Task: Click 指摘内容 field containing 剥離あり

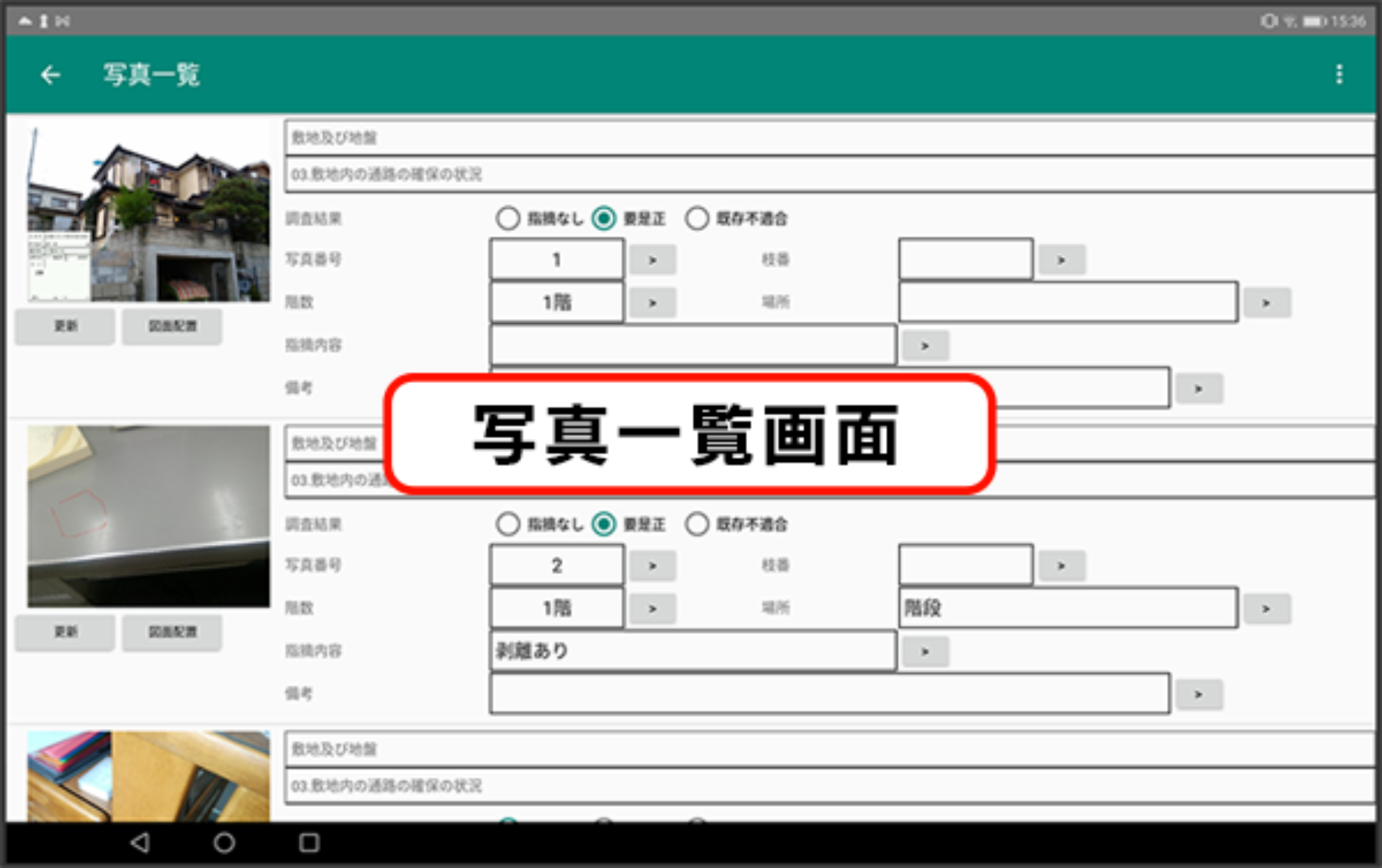Action: 693,651
